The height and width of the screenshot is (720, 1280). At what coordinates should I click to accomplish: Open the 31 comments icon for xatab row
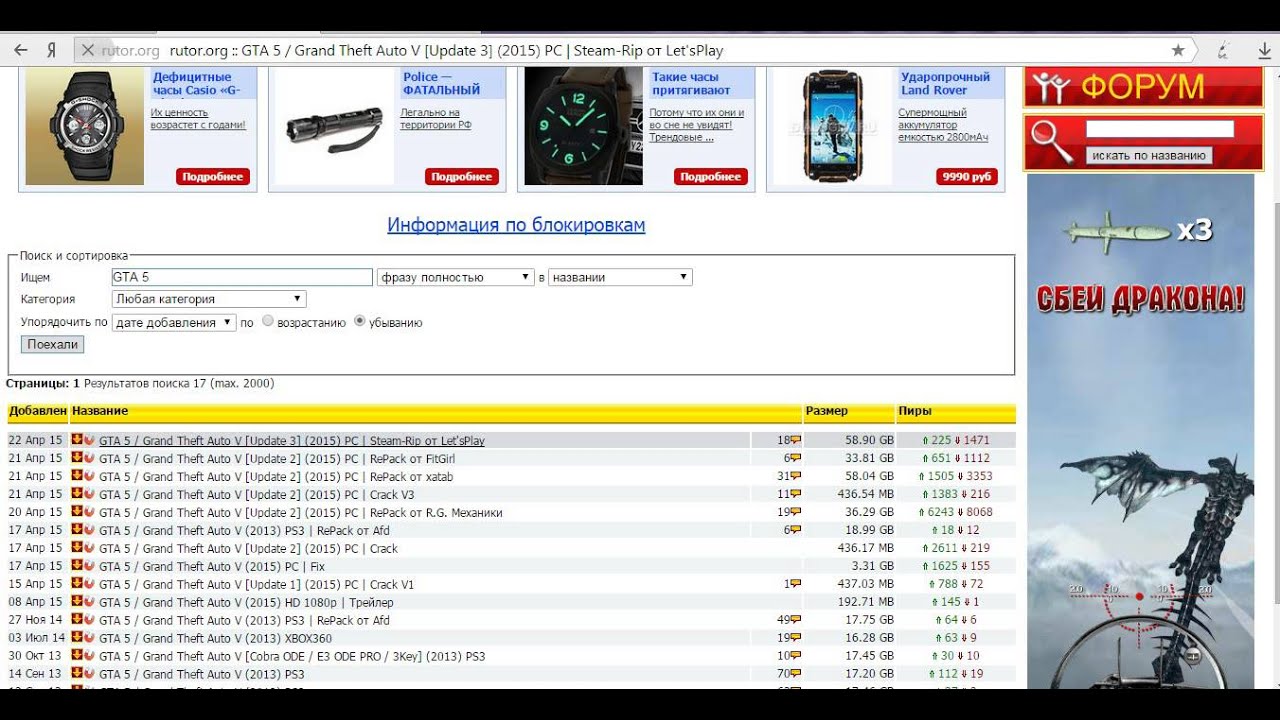coord(795,477)
